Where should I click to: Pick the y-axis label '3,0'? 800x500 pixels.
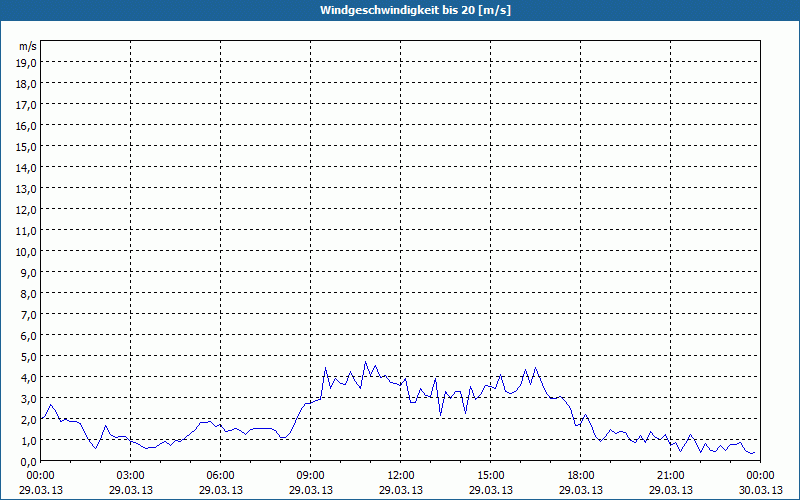(x=29, y=398)
